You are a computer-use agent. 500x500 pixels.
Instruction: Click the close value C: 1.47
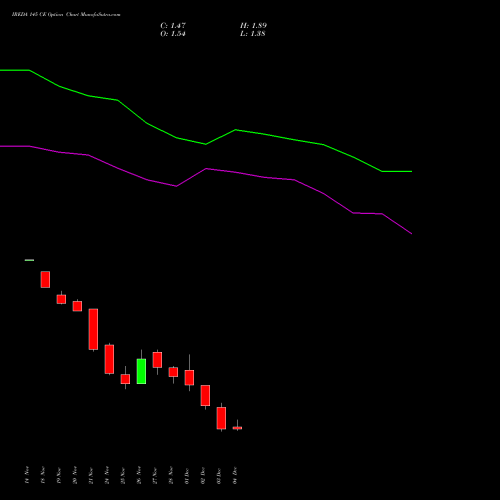coord(173,26)
